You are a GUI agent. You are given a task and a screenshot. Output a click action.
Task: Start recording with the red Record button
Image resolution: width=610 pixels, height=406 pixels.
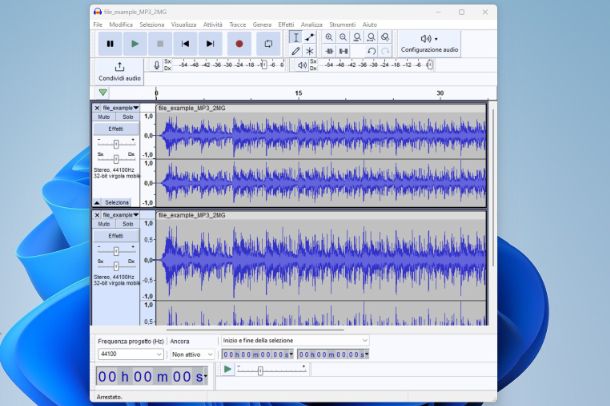[239, 44]
